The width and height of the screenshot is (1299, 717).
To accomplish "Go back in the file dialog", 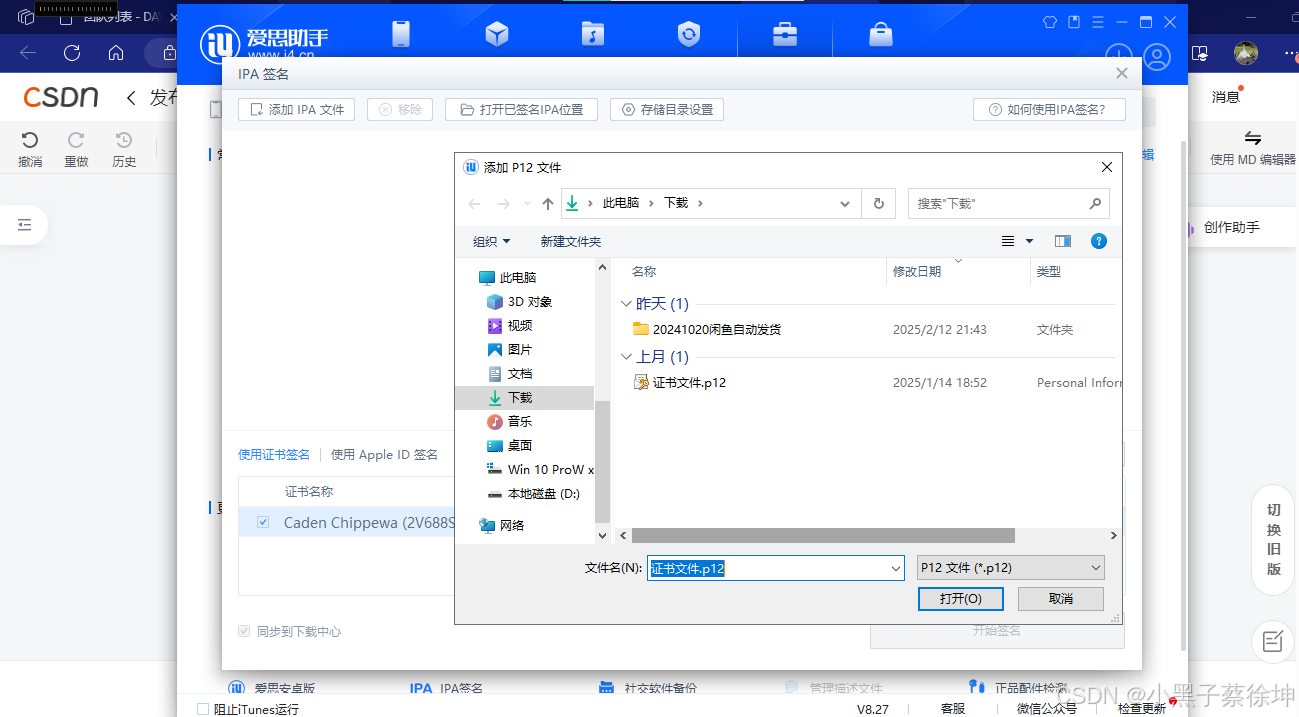I will click(475, 203).
